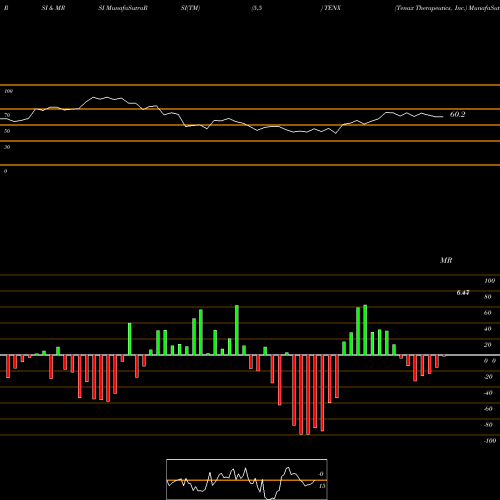Click the MR axis label -100
The height and width of the screenshot is (500, 500).
489,441
